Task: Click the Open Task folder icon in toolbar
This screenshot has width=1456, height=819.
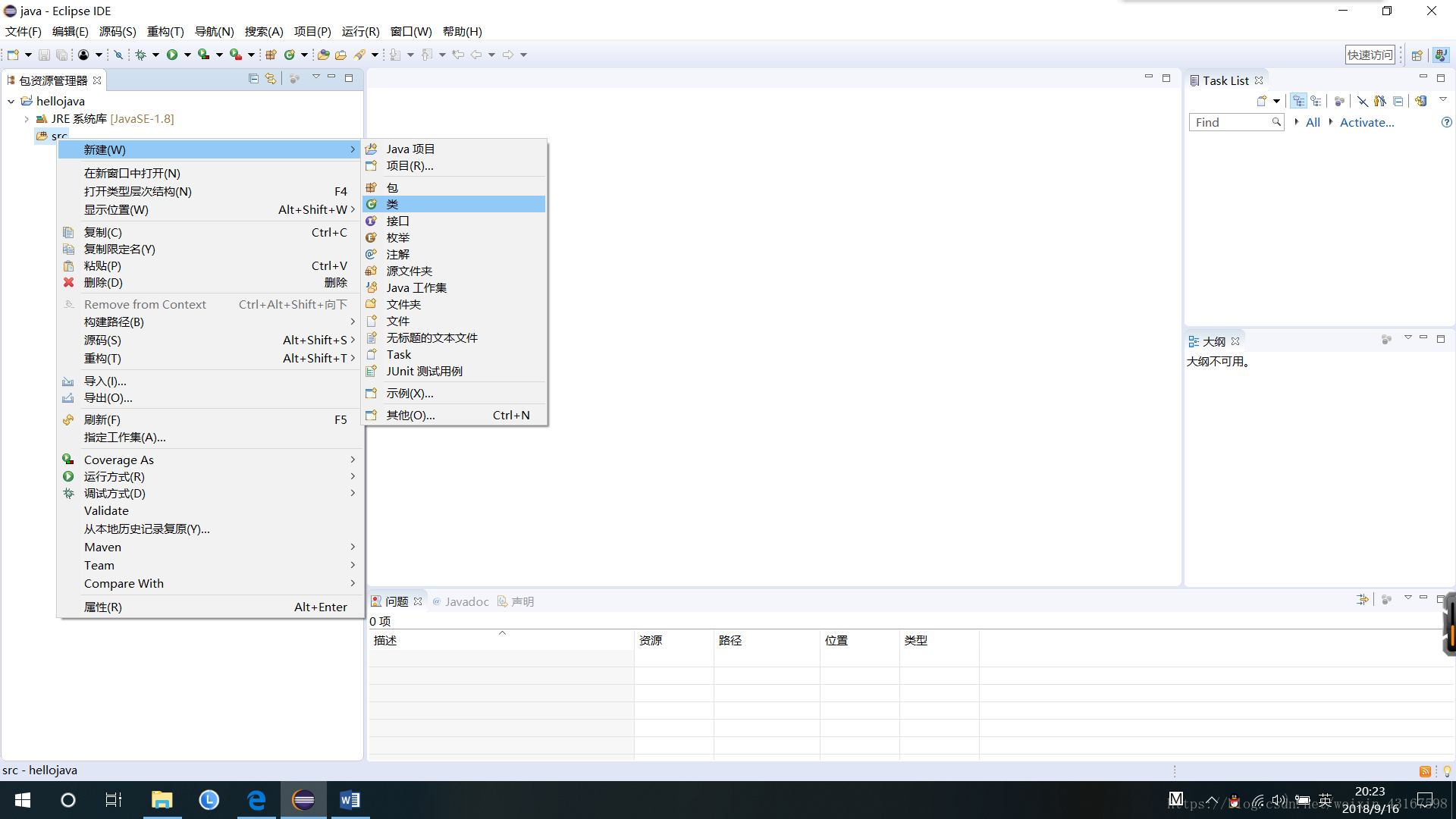Action: [x=341, y=55]
